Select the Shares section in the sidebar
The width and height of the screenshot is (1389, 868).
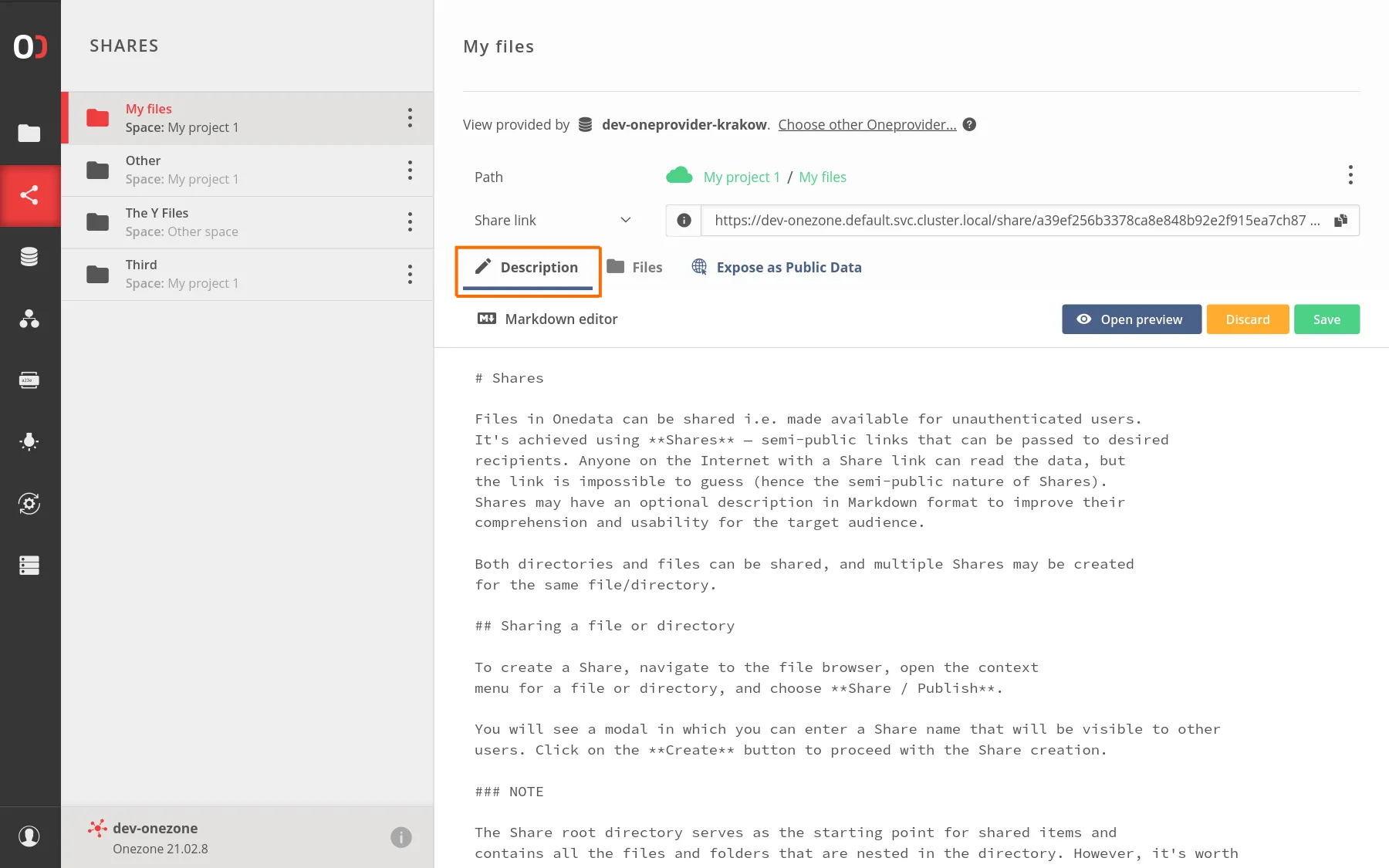pos(30,195)
